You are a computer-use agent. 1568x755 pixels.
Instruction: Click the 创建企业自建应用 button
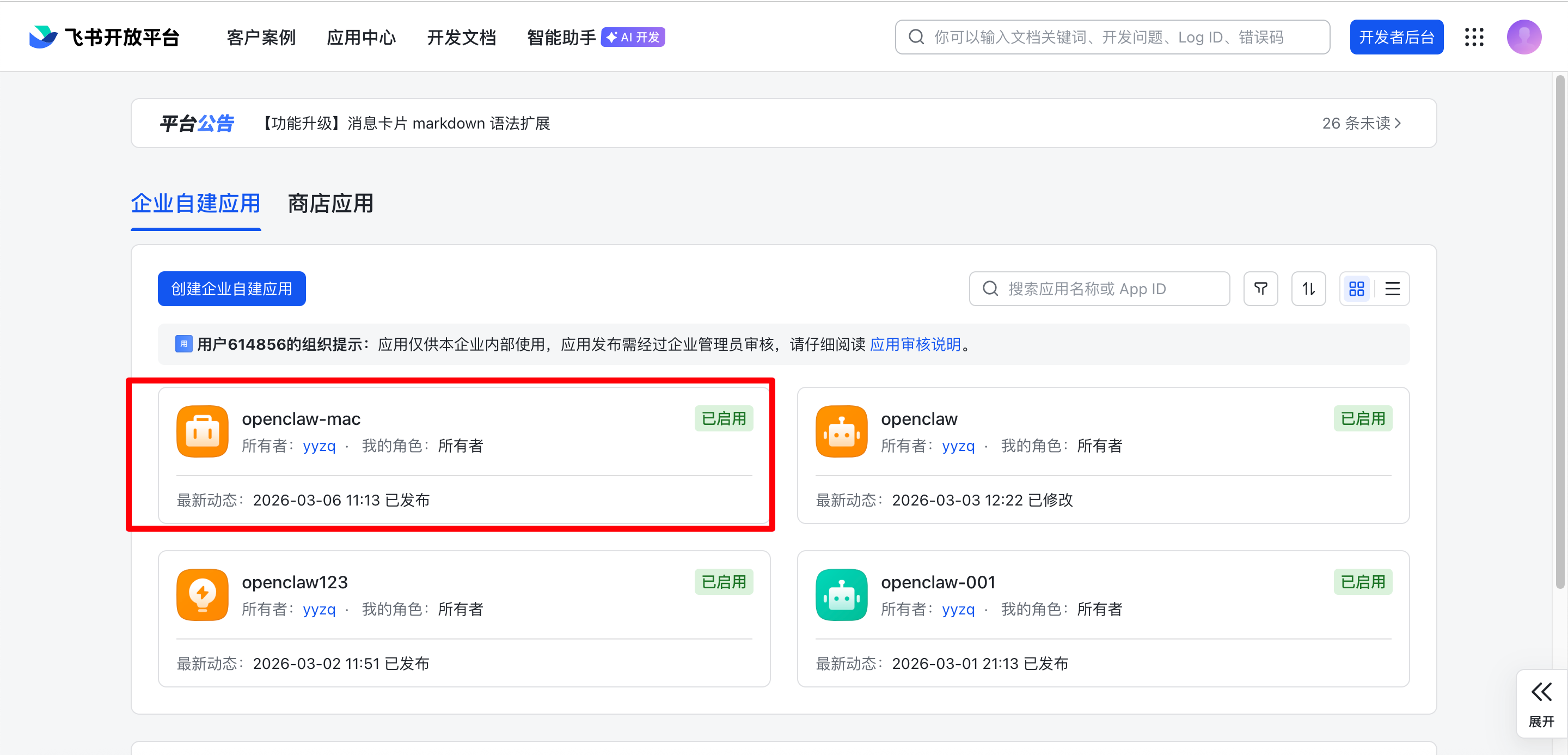tap(231, 289)
